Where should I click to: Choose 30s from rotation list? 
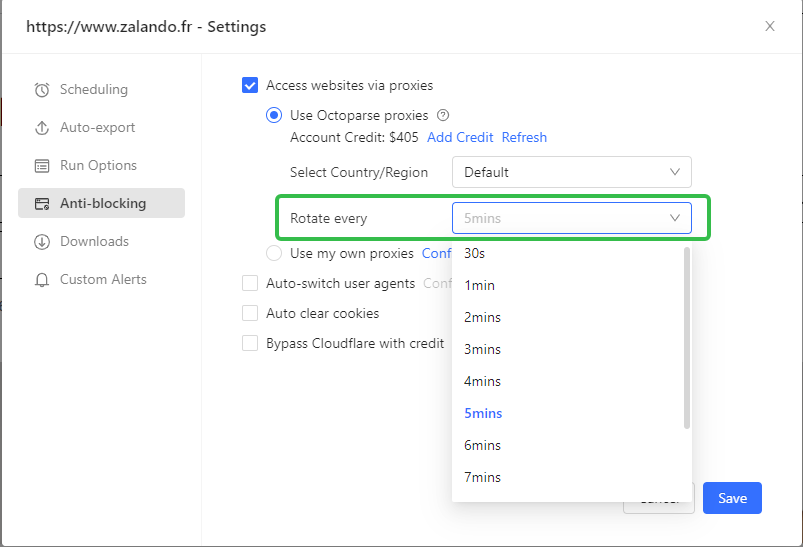[475, 254]
